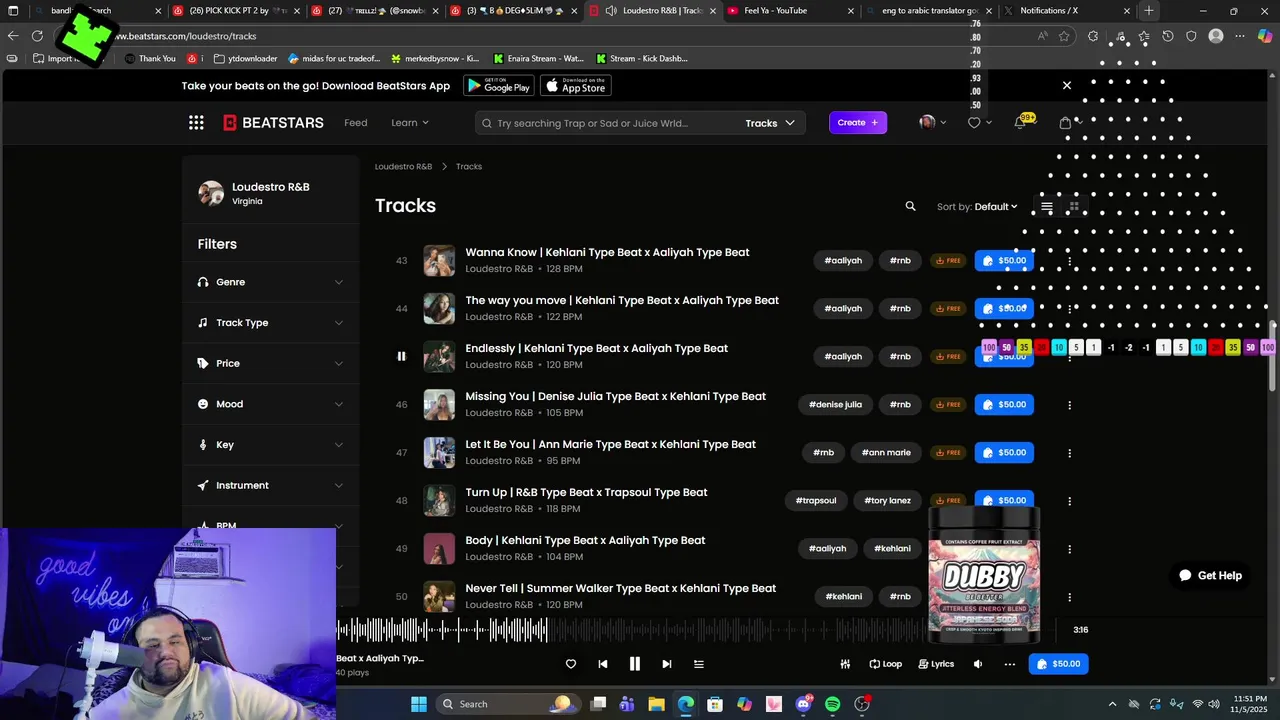The image size is (1280, 720).
Task: Click the page vertical scrollbar
Action: (1273, 356)
